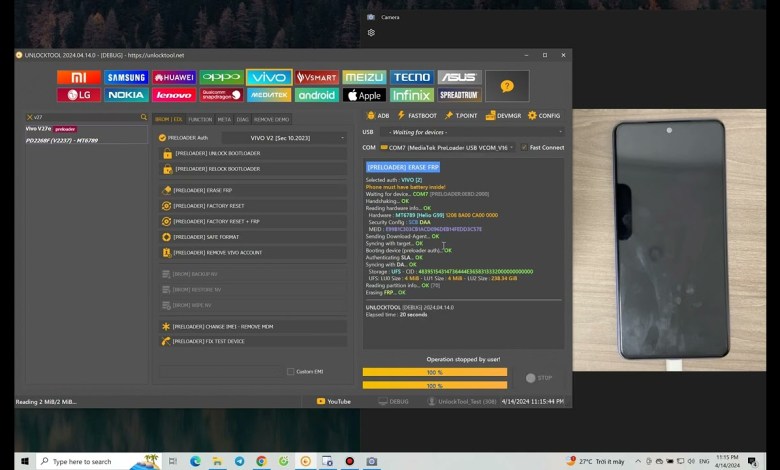
Task: Choose the Huawei brand logo
Action: (x=174, y=77)
